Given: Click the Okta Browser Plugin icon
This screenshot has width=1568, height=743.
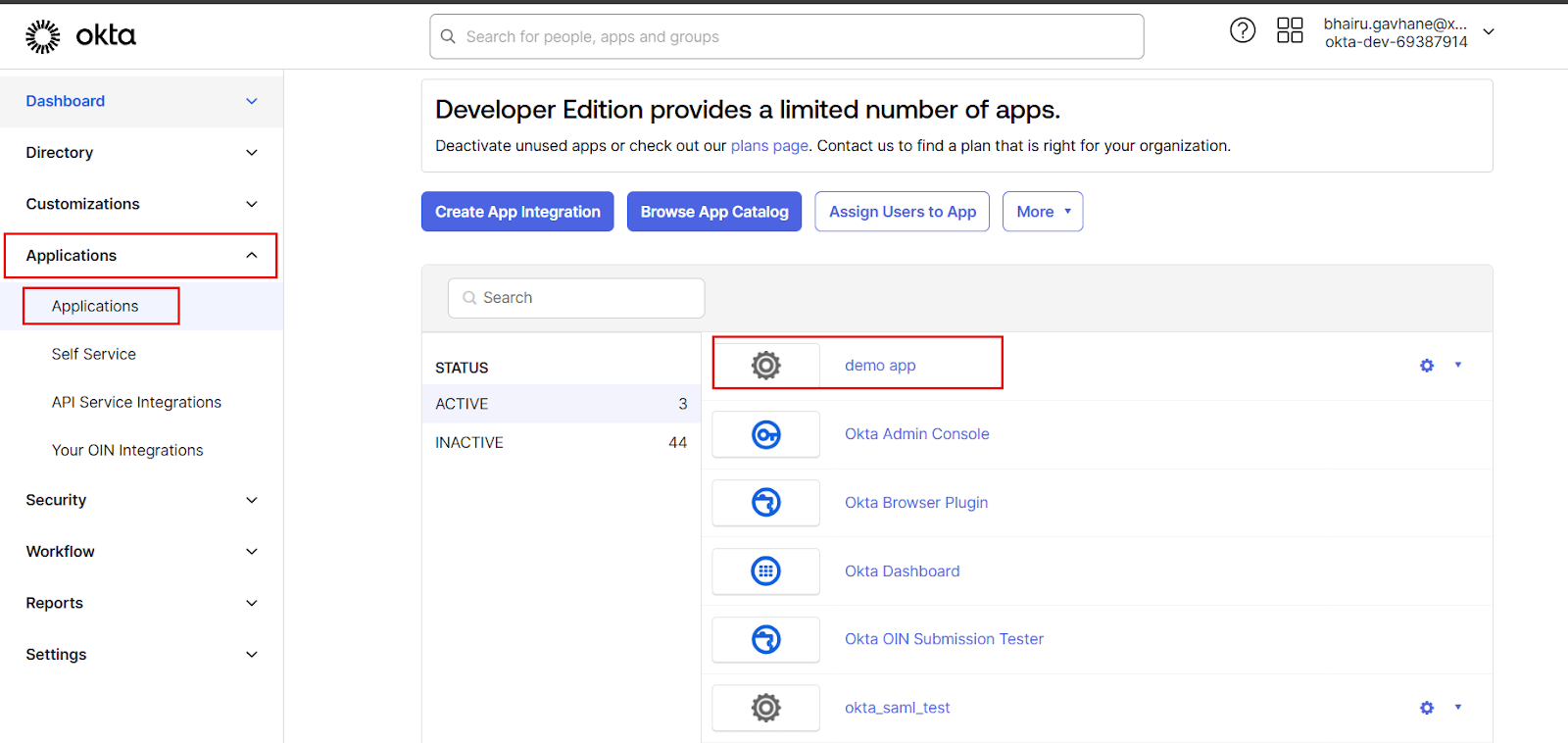Looking at the screenshot, I should [x=766, y=503].
